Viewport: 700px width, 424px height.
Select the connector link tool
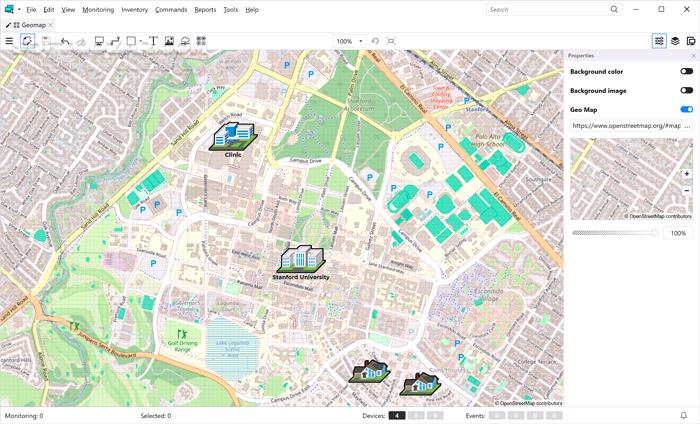(115, 41)
